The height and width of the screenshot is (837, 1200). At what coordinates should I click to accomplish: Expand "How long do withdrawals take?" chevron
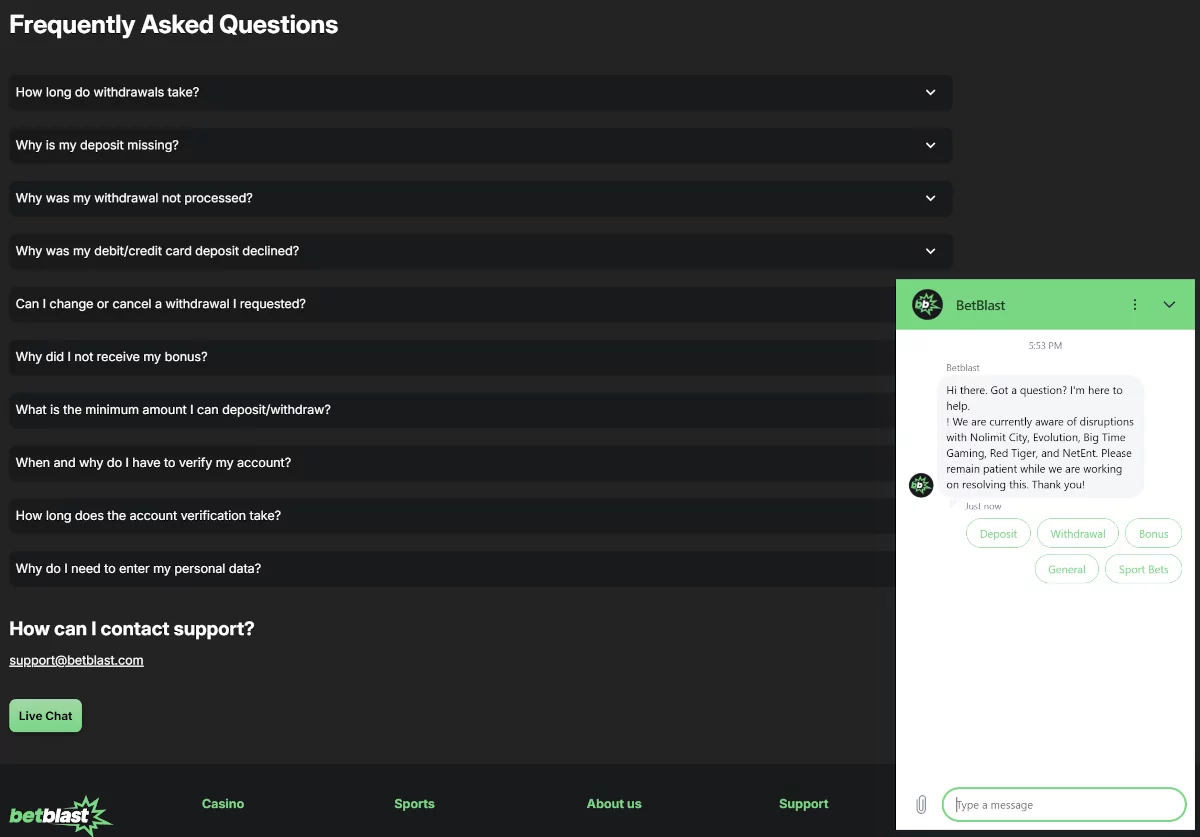click(x=930, y=92)
